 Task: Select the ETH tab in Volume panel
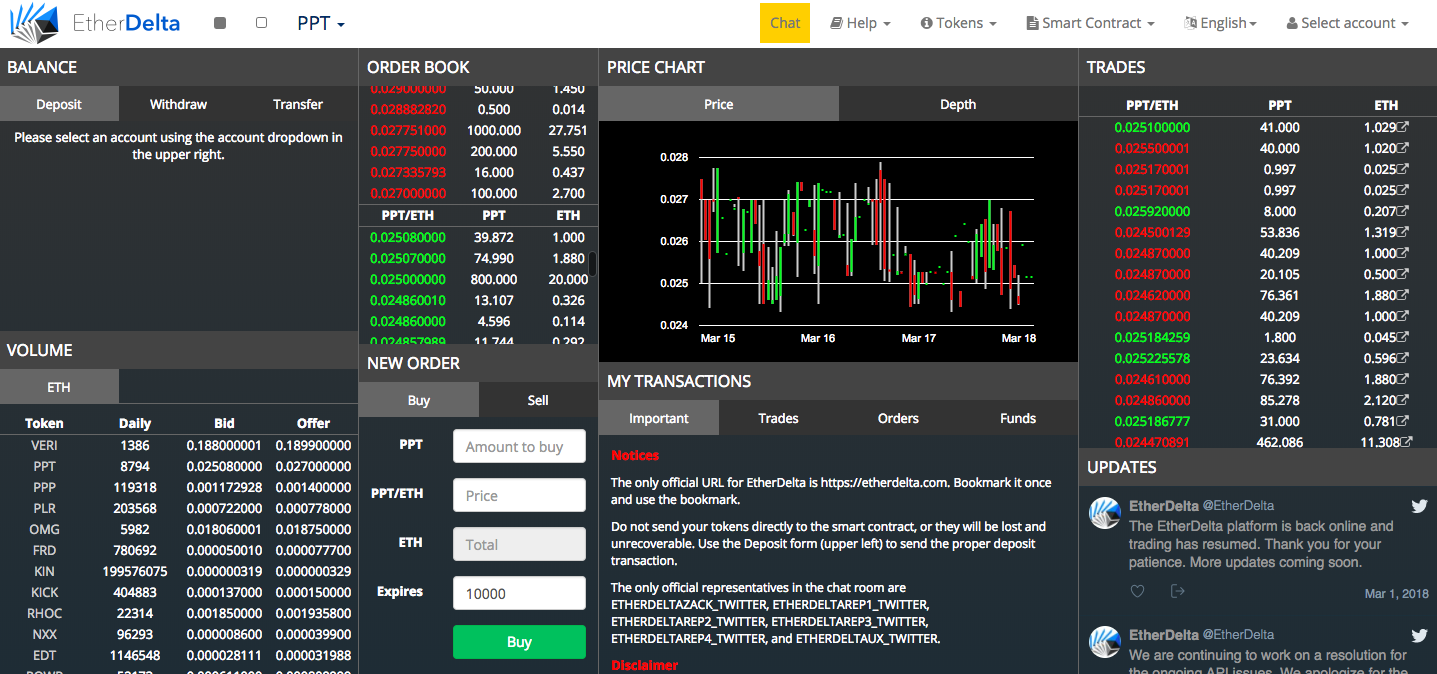(59, 387)
